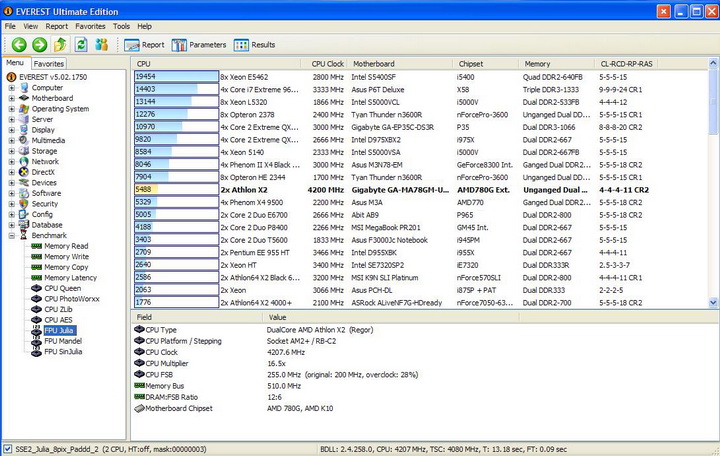Sort by the CL-RCD-RP-RAS column header
Image resolution: width=720 pixels, height=456 pixels.
pos(626,64)
